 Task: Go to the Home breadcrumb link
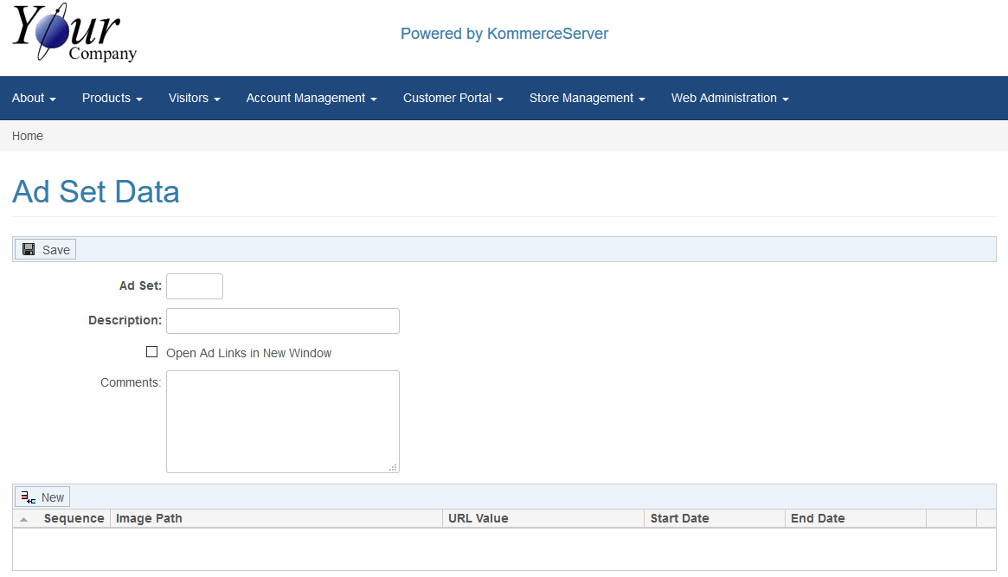point(28,136)
